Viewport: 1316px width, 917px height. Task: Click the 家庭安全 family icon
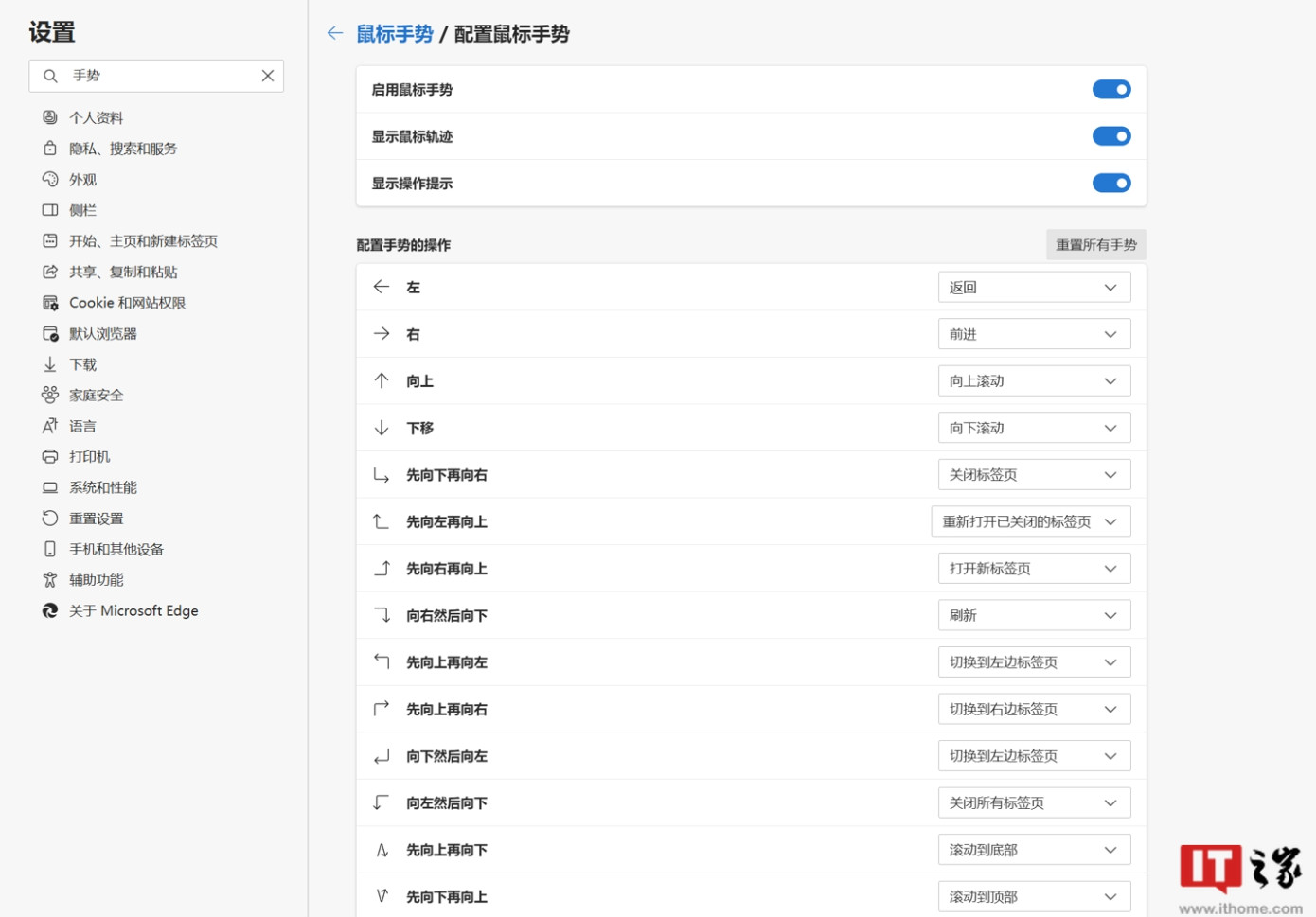pos(50,396)
